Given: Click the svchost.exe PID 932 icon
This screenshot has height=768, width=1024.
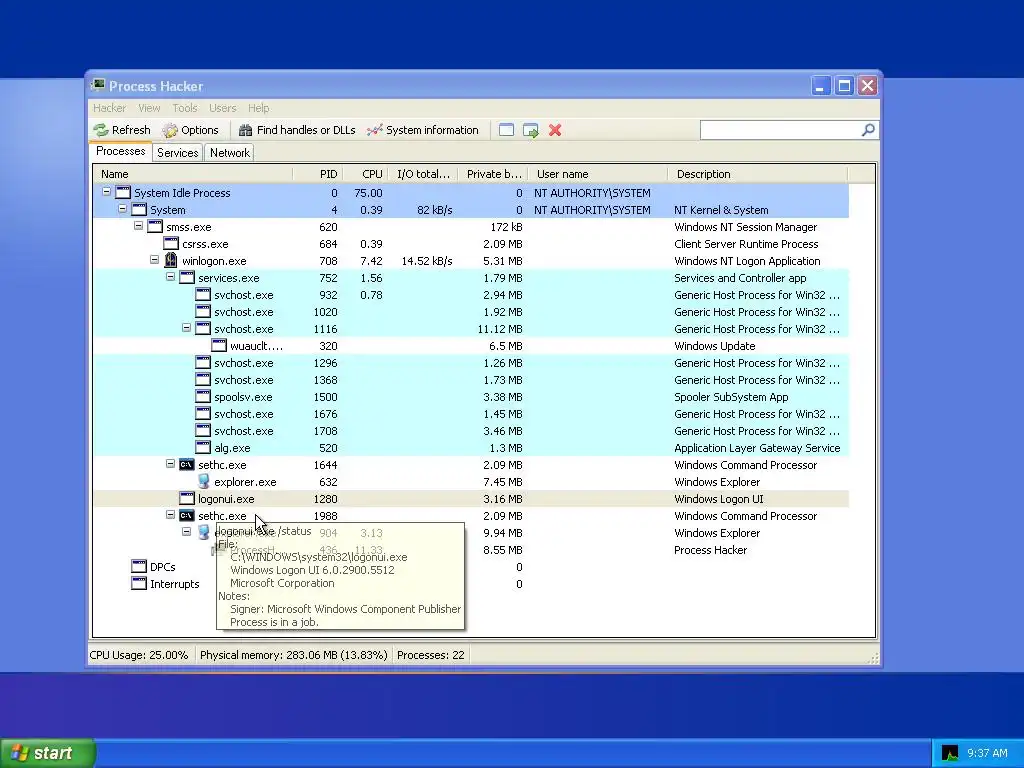Looking at the screenshot, I should pos(203,295).
